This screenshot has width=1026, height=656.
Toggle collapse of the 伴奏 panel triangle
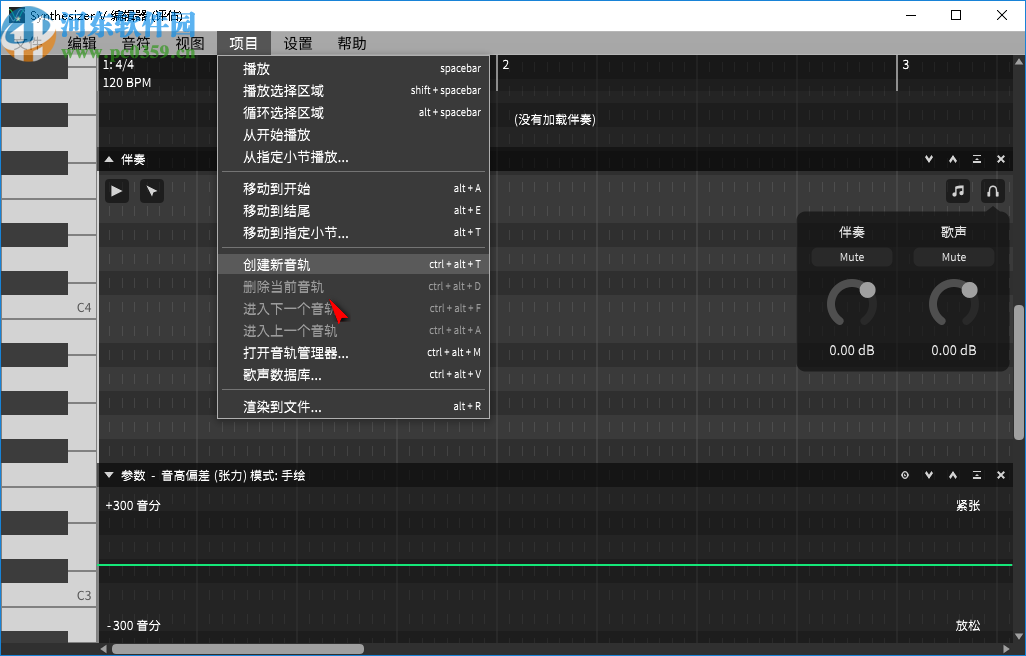(x=108, y=158)
